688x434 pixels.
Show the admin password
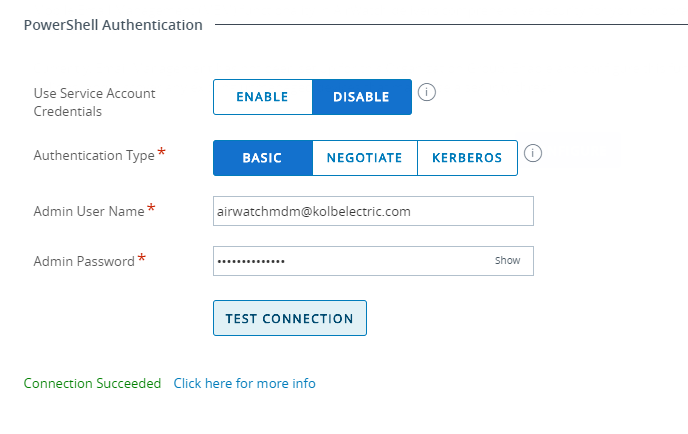click(x=507, y=261)
